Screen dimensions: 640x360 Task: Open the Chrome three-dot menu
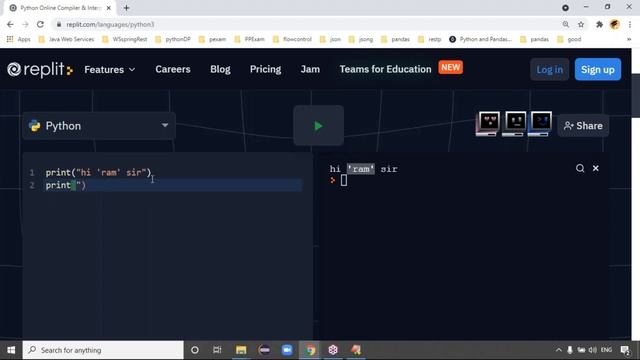coord(630,24)
